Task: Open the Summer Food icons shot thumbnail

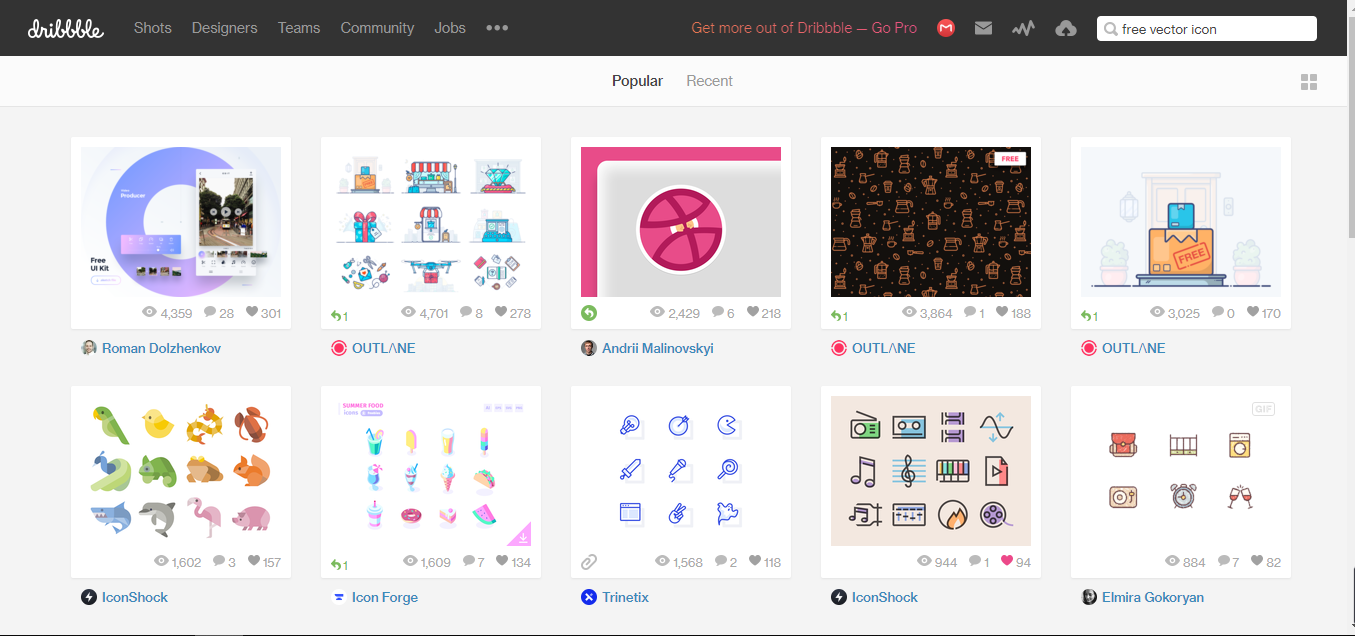Action: [431, 471]
